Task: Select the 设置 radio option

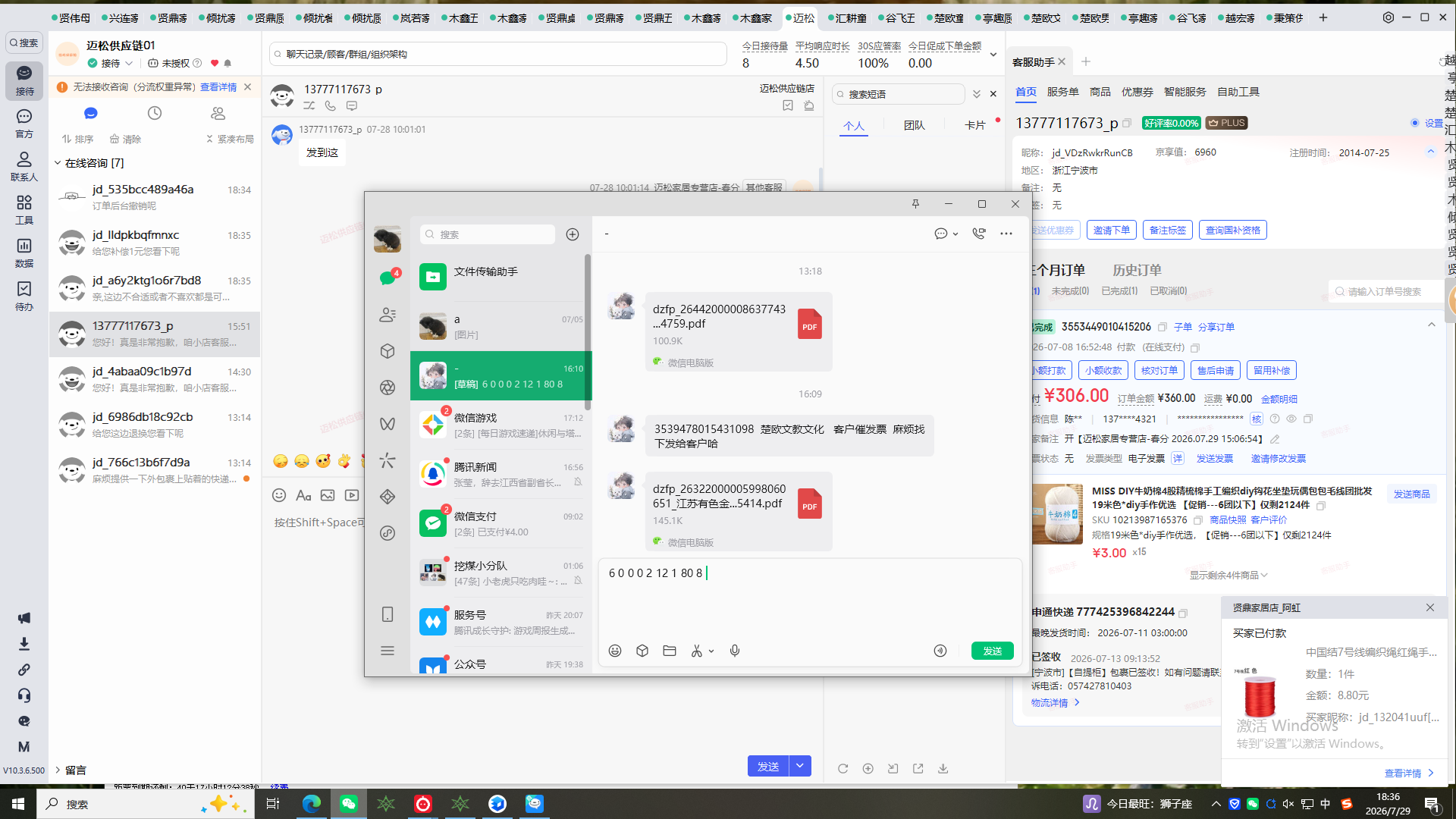Action: [1415, 123]
